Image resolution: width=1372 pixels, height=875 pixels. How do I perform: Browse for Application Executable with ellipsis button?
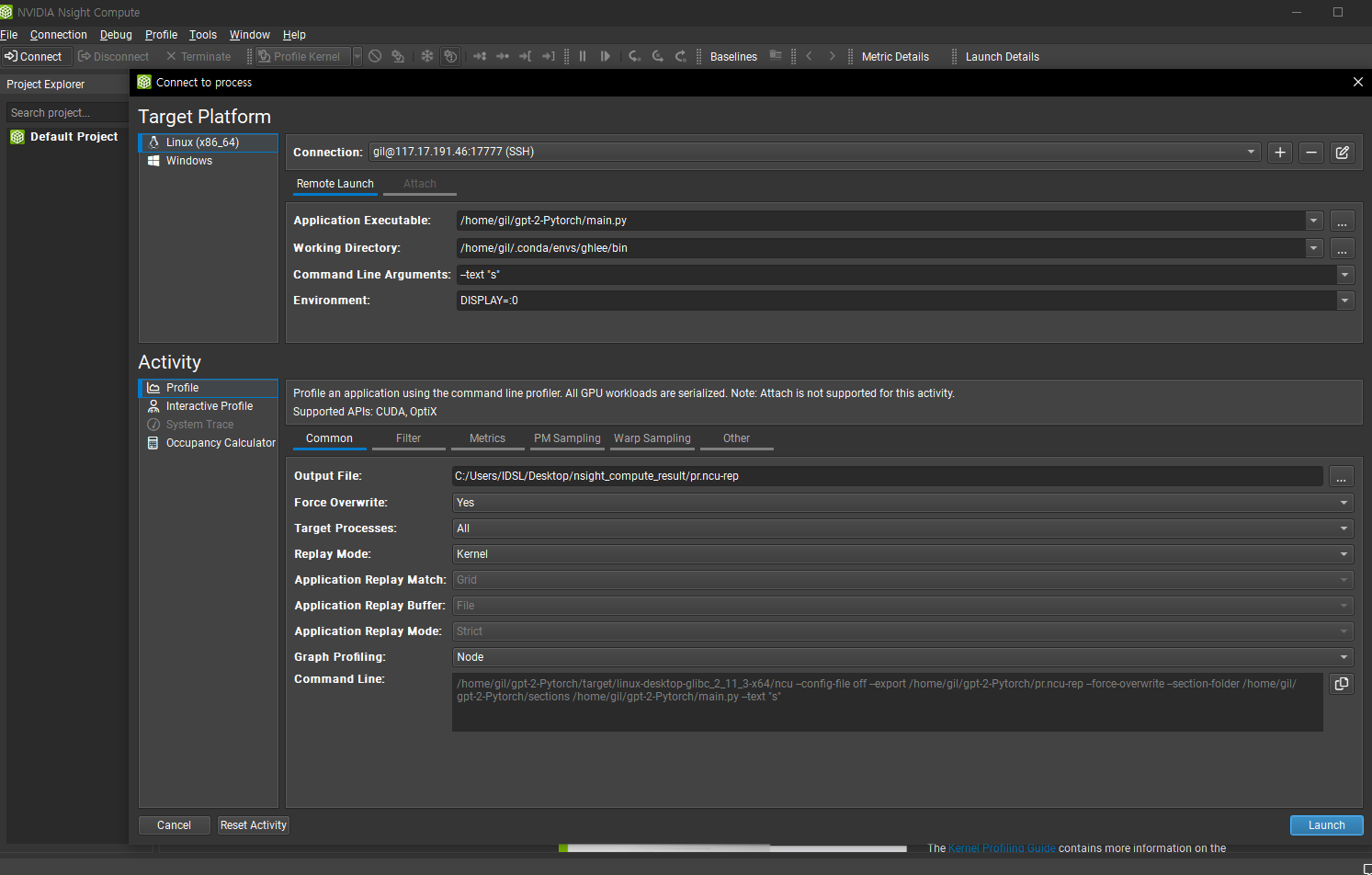pyautogui.click(x=1343, y=222)
